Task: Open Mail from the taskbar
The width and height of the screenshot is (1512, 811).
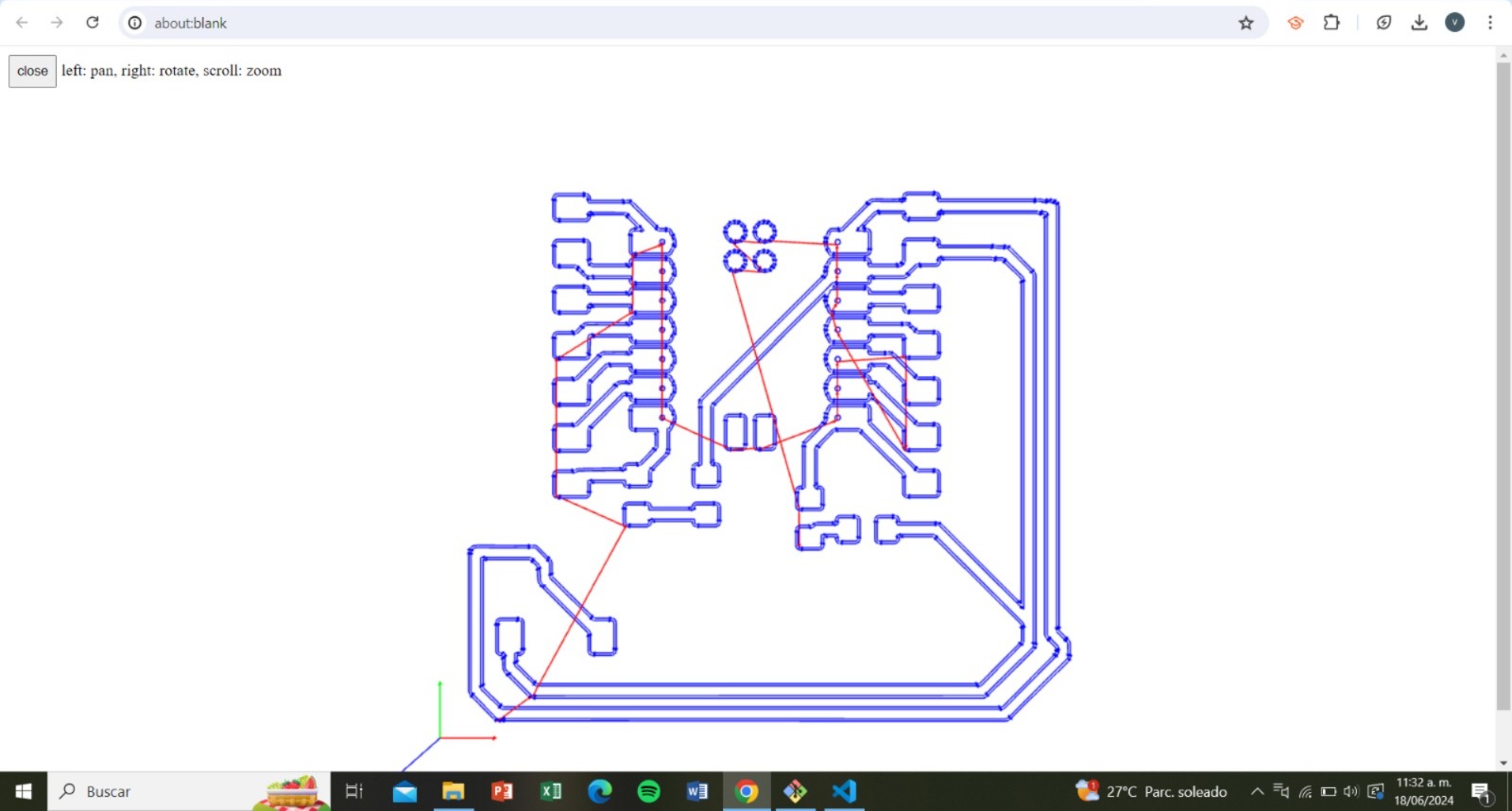Action: pyautogui.click(x=404, y=791)
